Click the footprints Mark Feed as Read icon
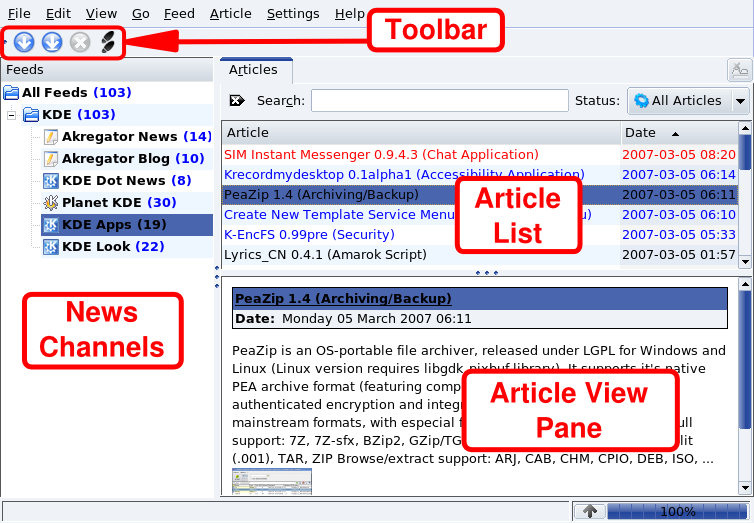Image resolution: width=754 pixels, height=523 pixels. 108,42
